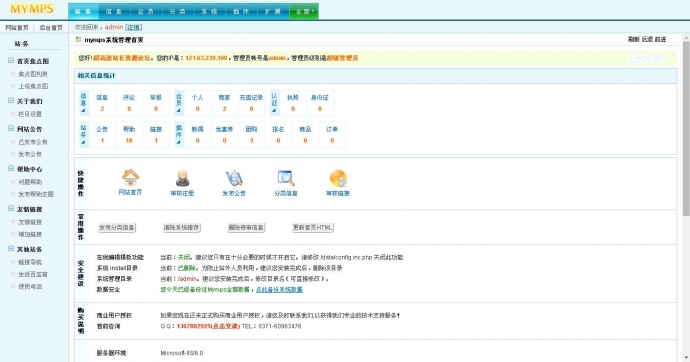
Task: Click the scrollbar up arrow
Action: (686, 38)
